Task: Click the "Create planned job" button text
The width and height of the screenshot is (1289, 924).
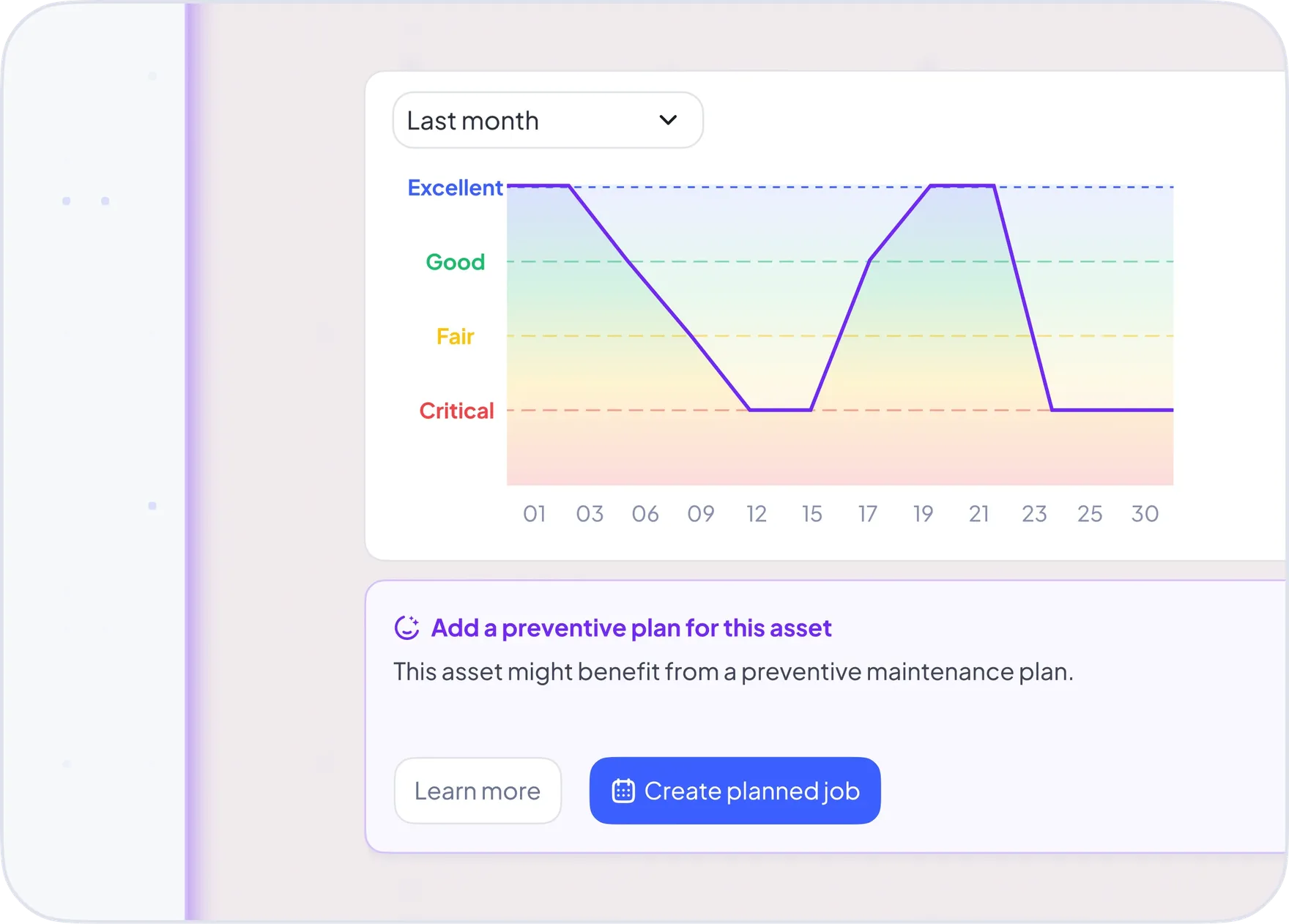Action: point(751,791)
